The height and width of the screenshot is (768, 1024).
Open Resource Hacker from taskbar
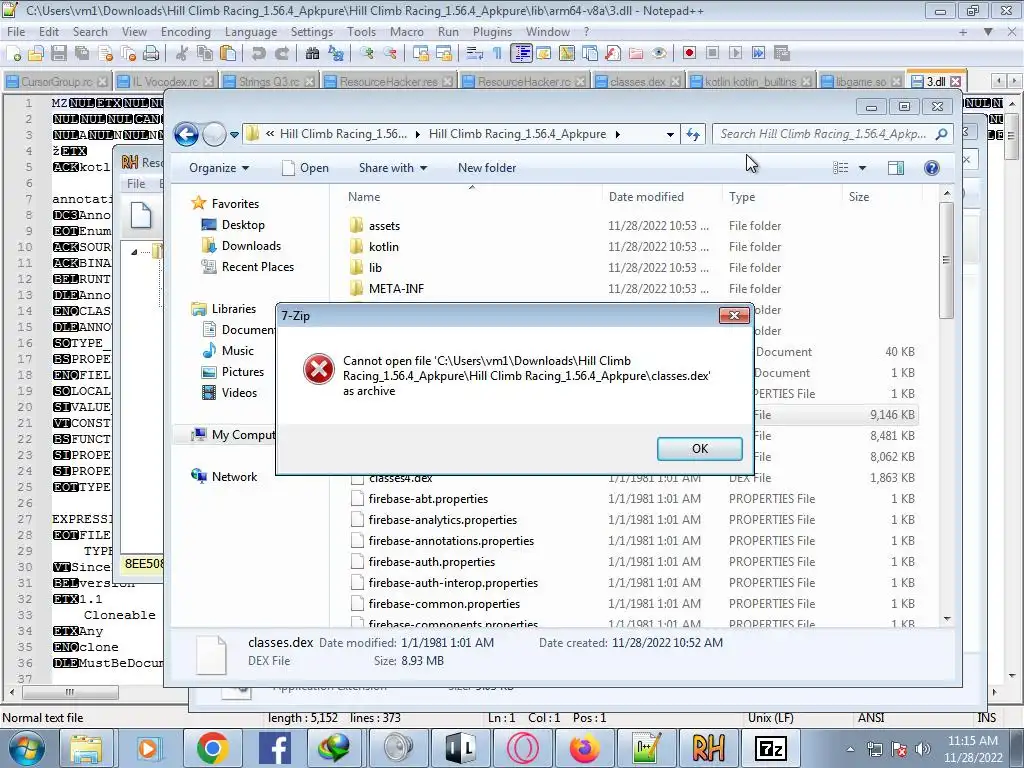[709, 748]
